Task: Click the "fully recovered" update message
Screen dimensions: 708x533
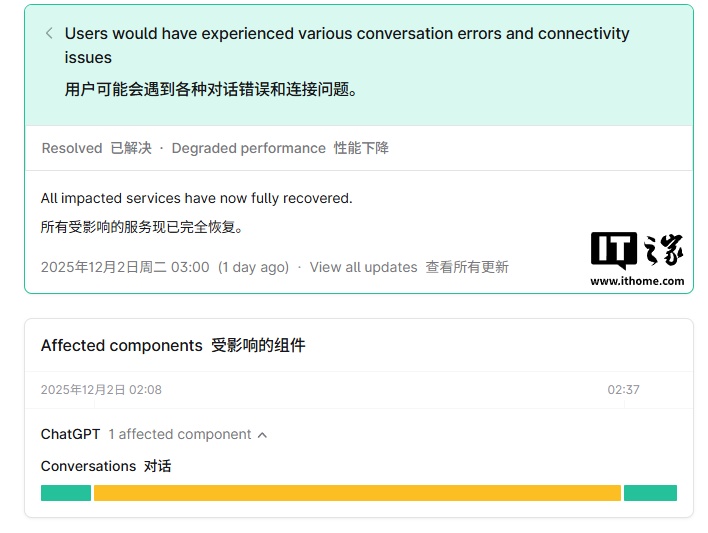Action: (196, 198)
